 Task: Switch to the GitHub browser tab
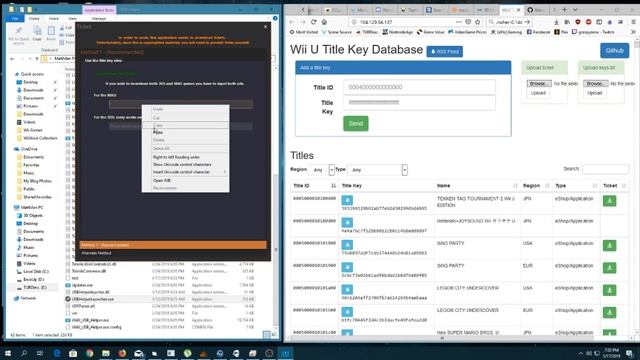pyautogui.click(x=536, y=10)
